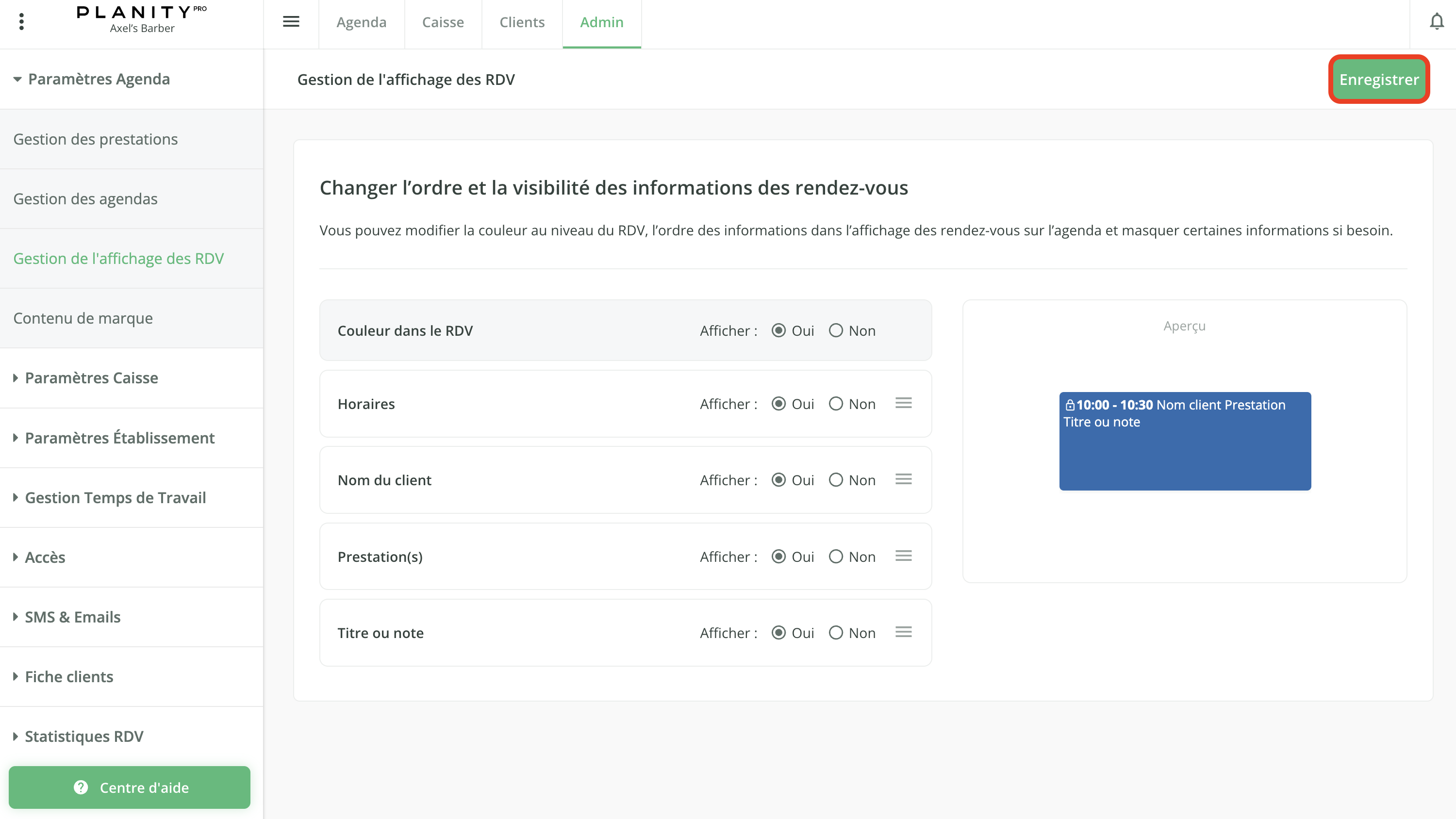
Task: Click the blue appointment preview block
Action: pyautogui.click(x=1185, y=441)
